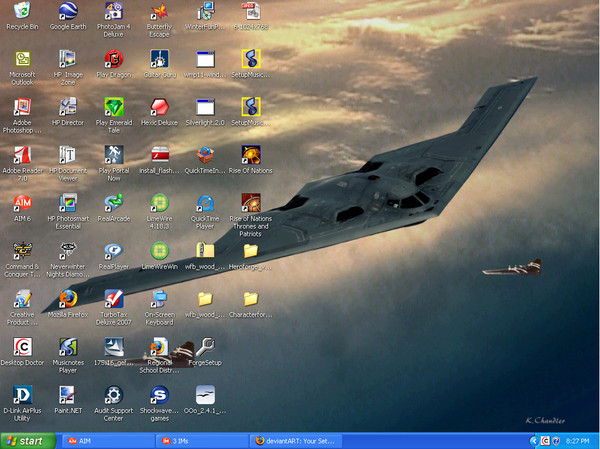Click the Shockwave games shortcut
Viewport: 600px width, 449px height.
pos(160,395)
